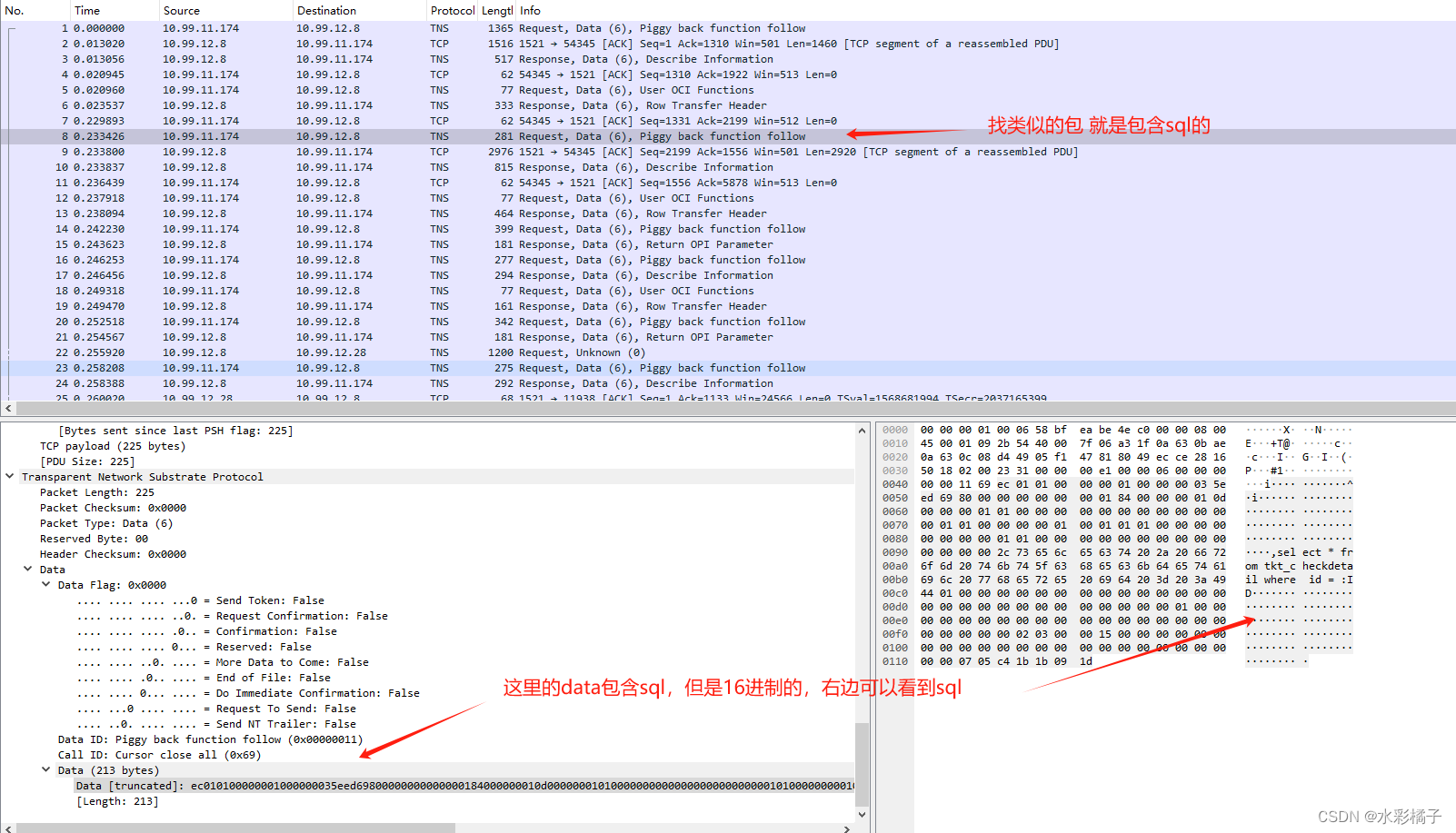Select packet 16 with length 277
The width and height of the screenshot is (1456, 833).
728,260
